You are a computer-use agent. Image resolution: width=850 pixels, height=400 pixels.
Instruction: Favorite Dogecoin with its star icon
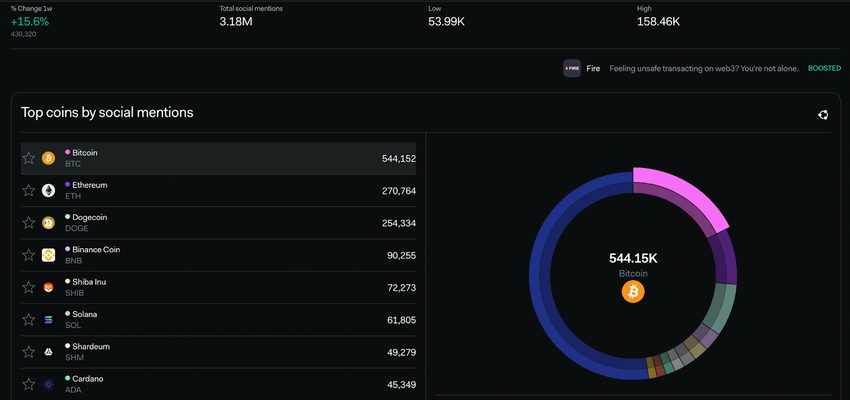pos(29,223)
